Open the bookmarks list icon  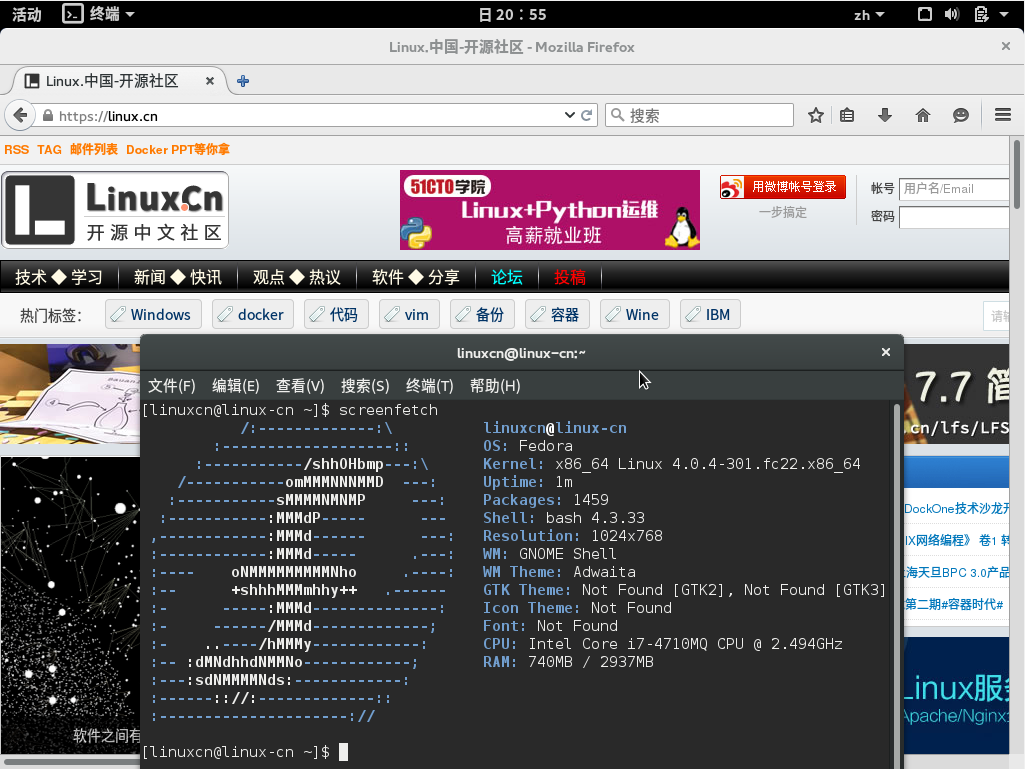pos(847,115)
